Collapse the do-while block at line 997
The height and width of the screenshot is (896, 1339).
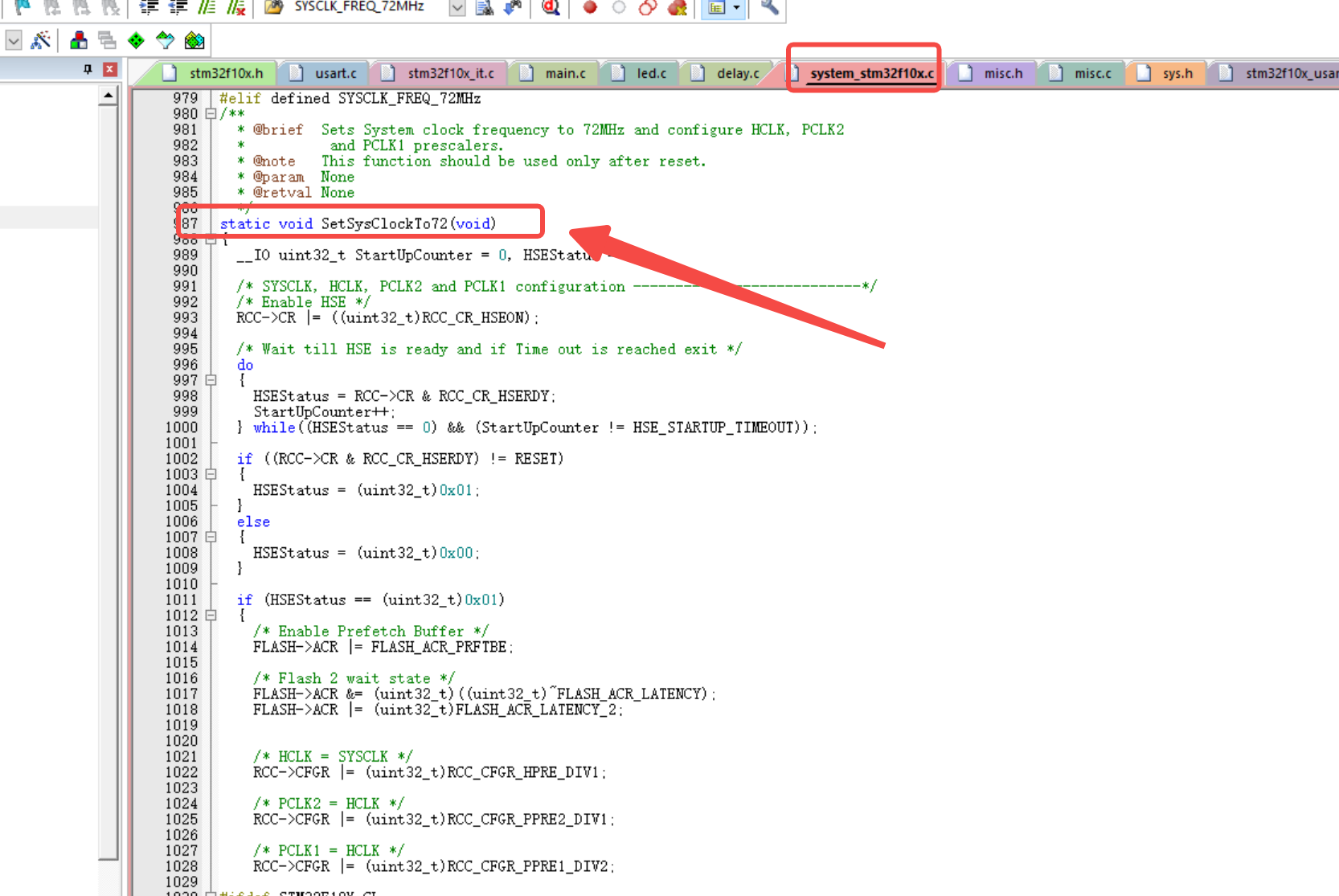[x=211, y=380]
